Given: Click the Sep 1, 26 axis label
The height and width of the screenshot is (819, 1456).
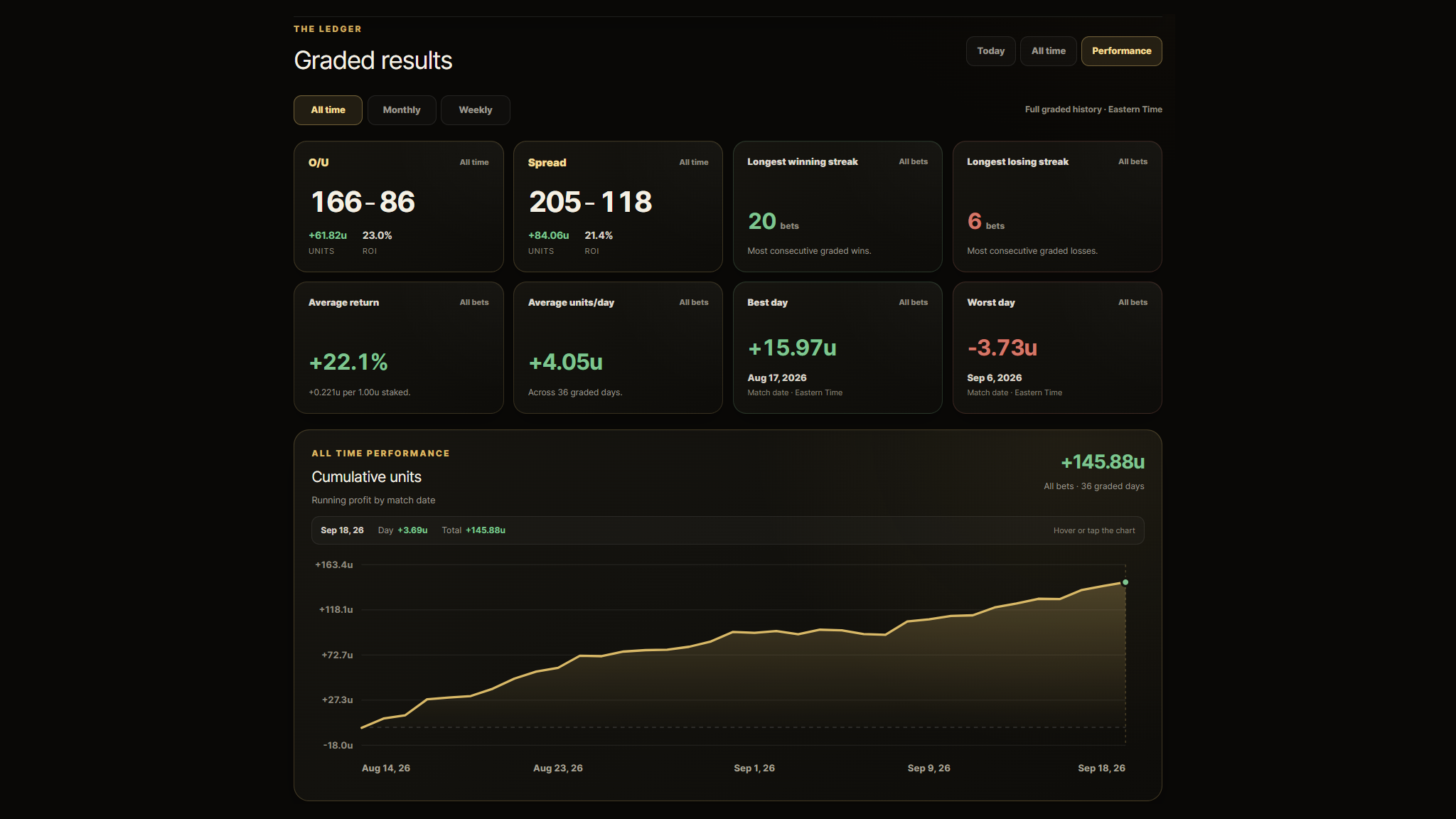Looking at the screenshot, I should coord(754,769).
